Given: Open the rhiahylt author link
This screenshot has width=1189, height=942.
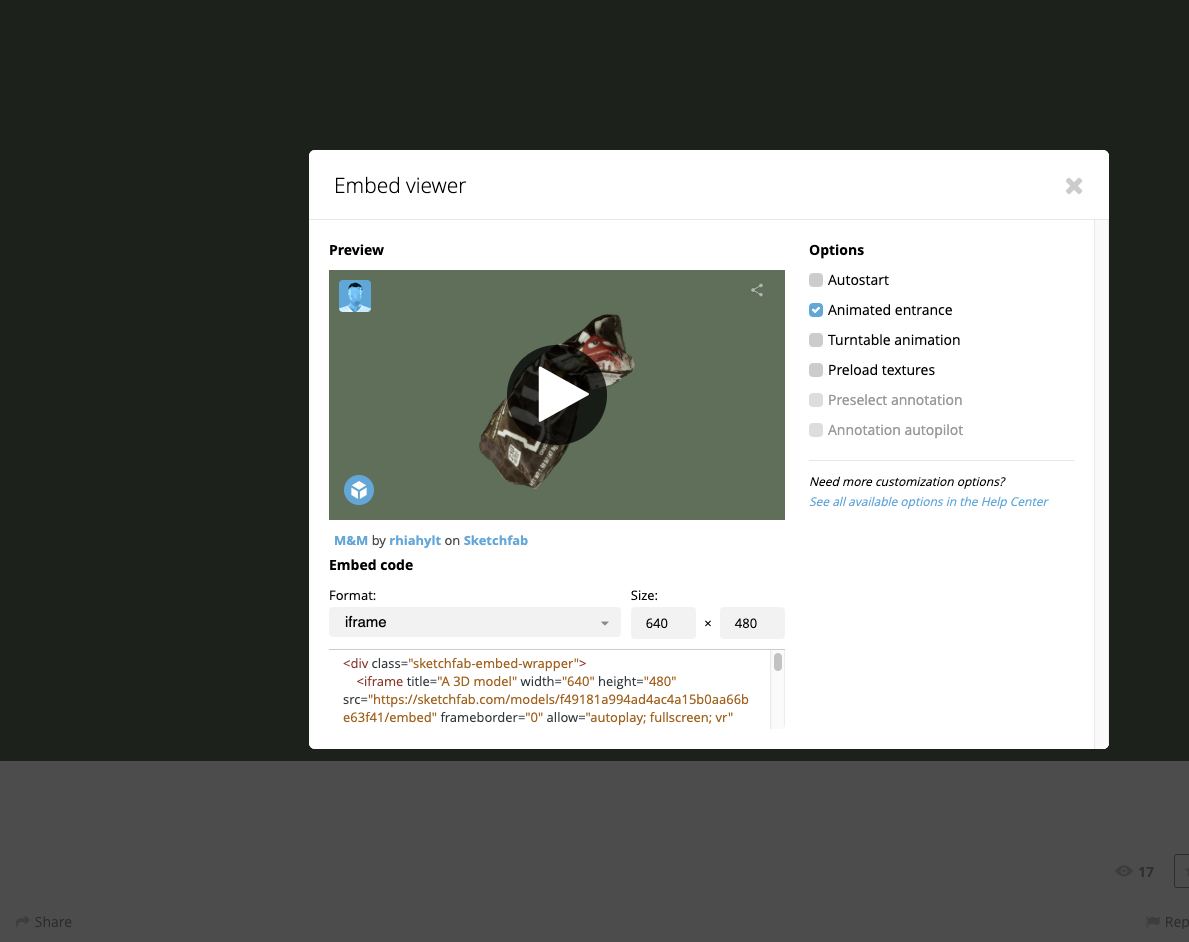Looking at the screenshot, I should pyautogui.click(x=415, y=540).
